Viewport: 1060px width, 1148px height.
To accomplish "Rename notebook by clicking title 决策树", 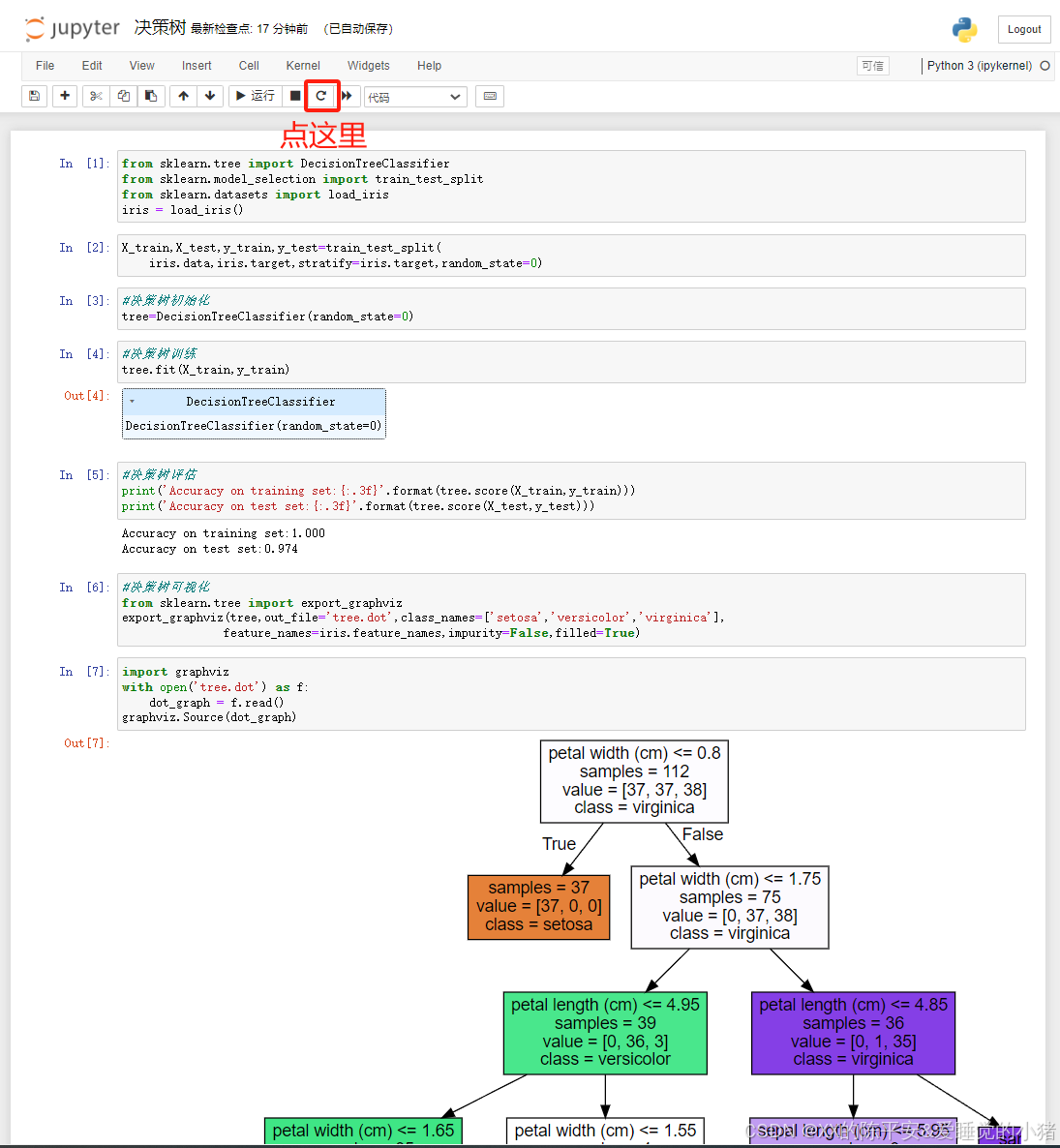I will click(161, 28).
